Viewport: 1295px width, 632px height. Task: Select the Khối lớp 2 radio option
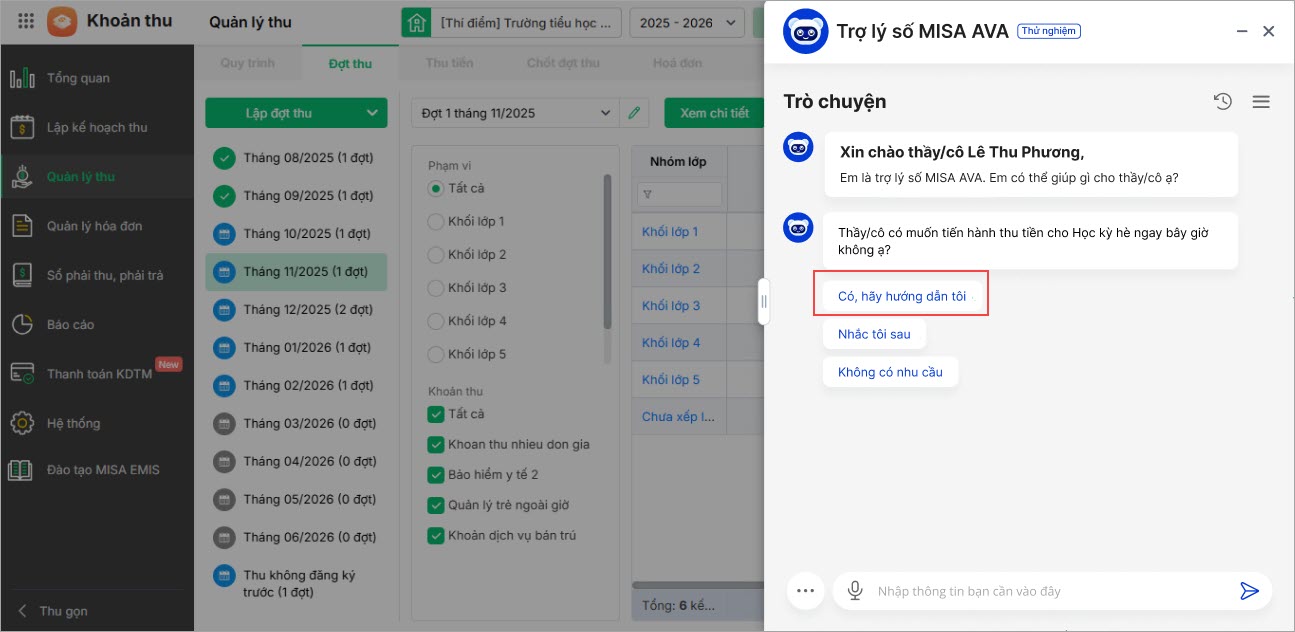pyautogui.click(x=435, y=254)
